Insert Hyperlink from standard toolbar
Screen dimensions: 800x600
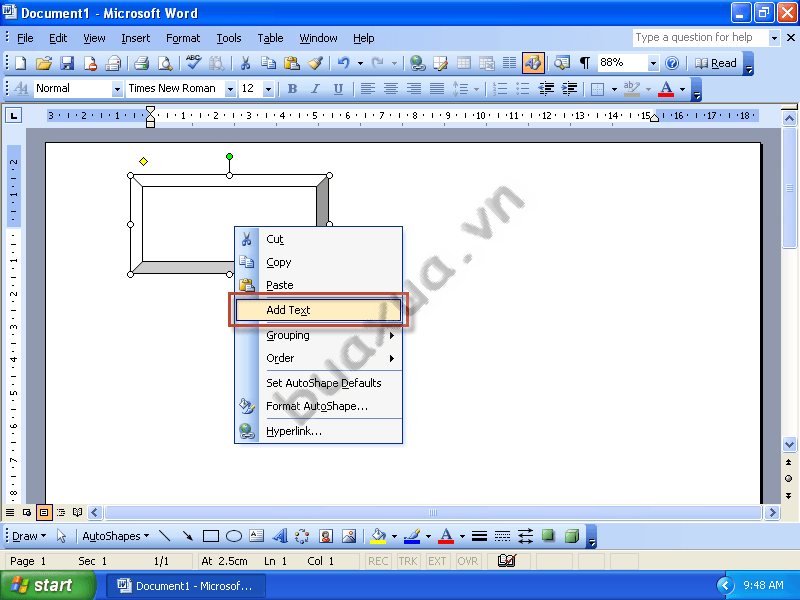click(417, 63)
